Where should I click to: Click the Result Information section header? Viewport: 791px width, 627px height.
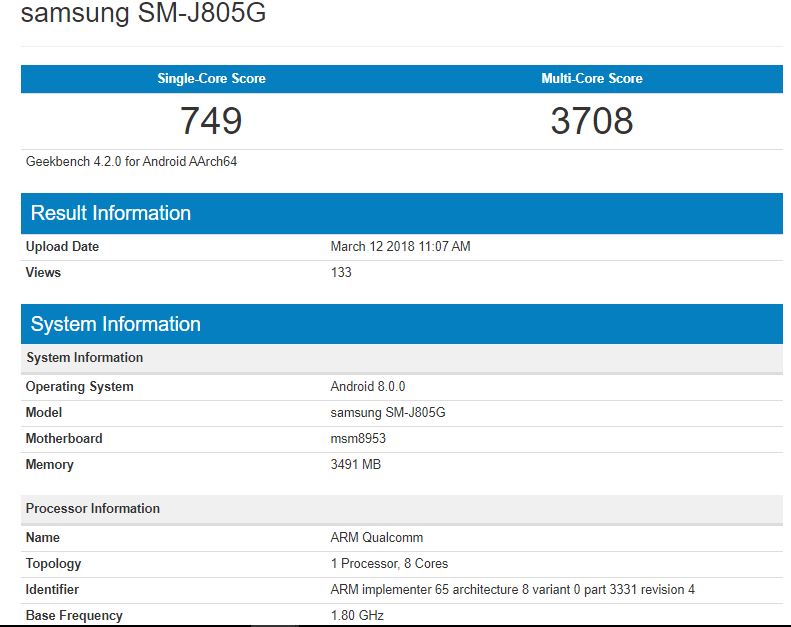coord(402,213)
